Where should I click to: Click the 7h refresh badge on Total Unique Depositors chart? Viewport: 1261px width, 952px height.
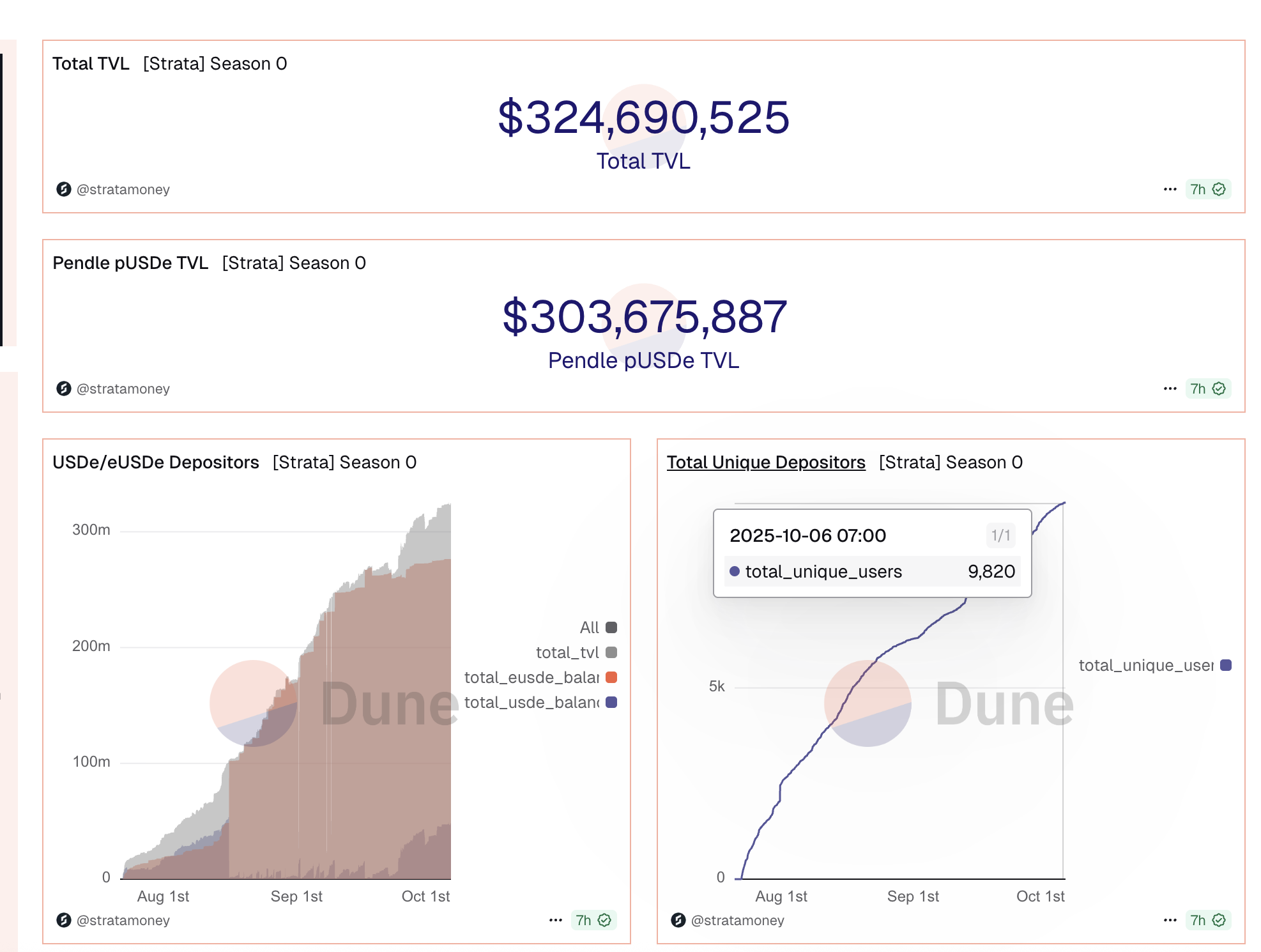(x=1207, y=920)
